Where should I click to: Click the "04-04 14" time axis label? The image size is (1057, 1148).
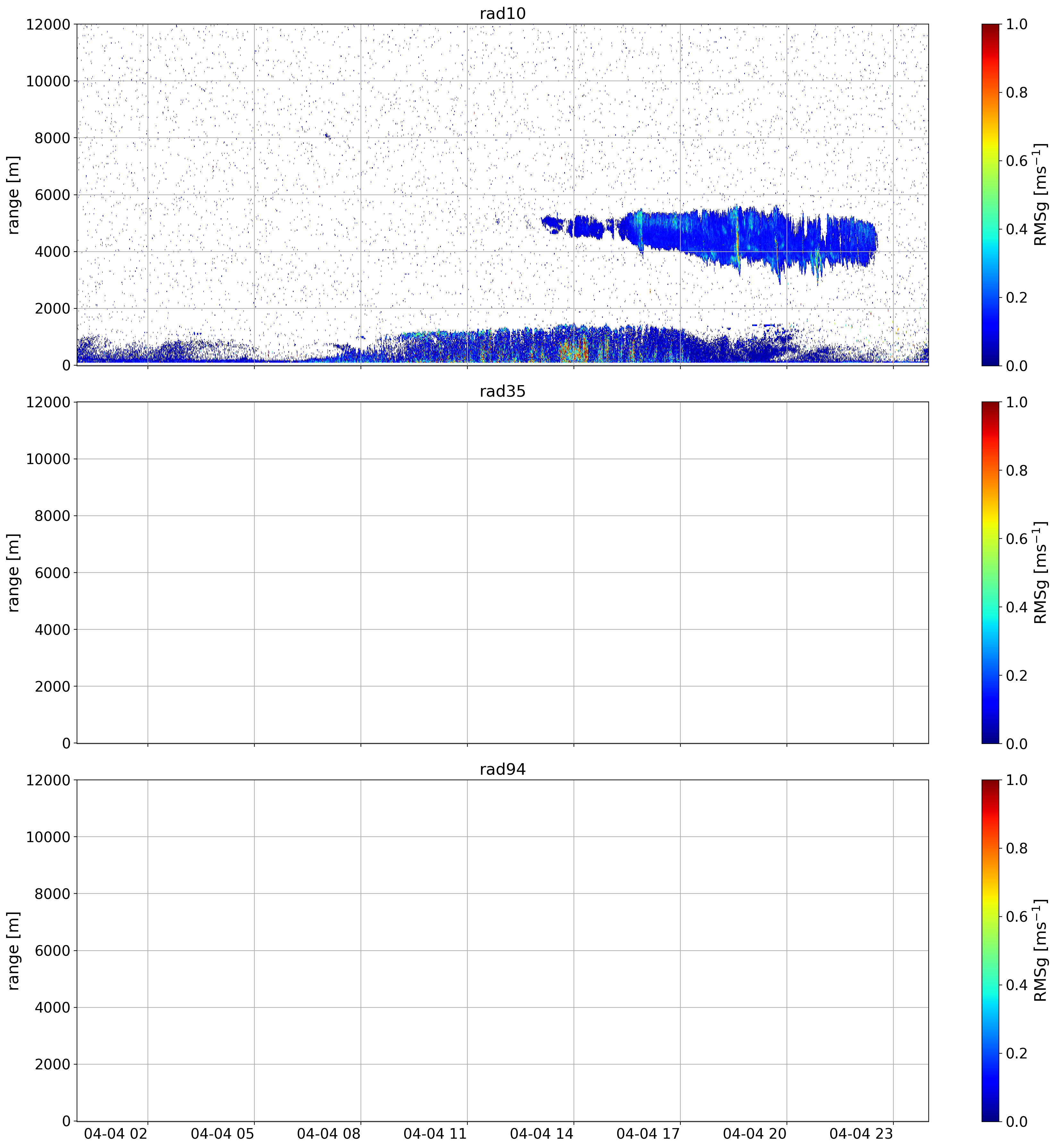[x=542, y=1134]
